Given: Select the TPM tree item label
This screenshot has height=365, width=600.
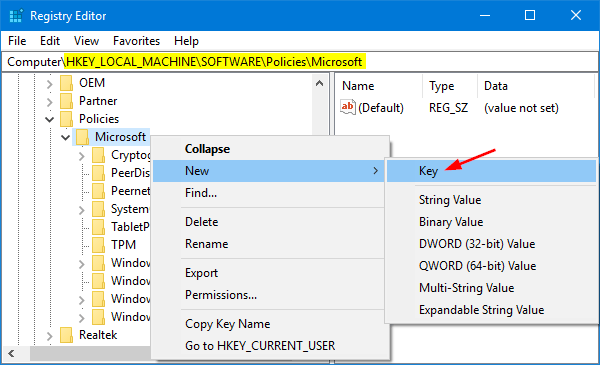Looking at the screenshot, I should point(124,245).
